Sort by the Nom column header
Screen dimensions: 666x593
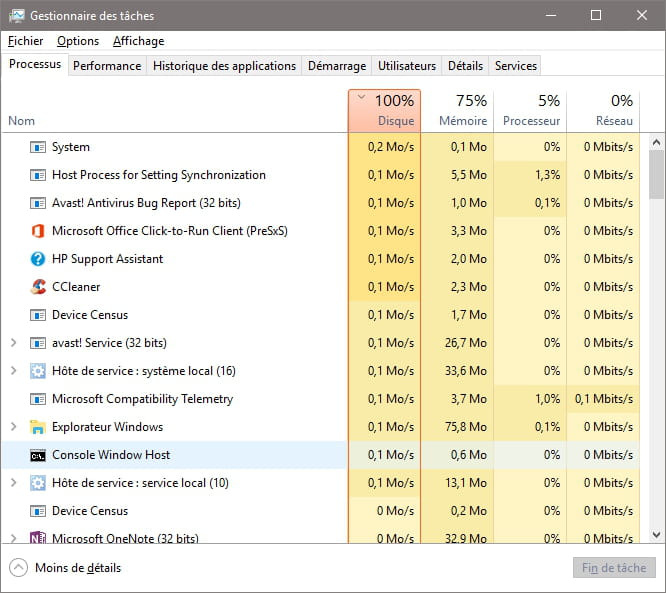point(22,121)
